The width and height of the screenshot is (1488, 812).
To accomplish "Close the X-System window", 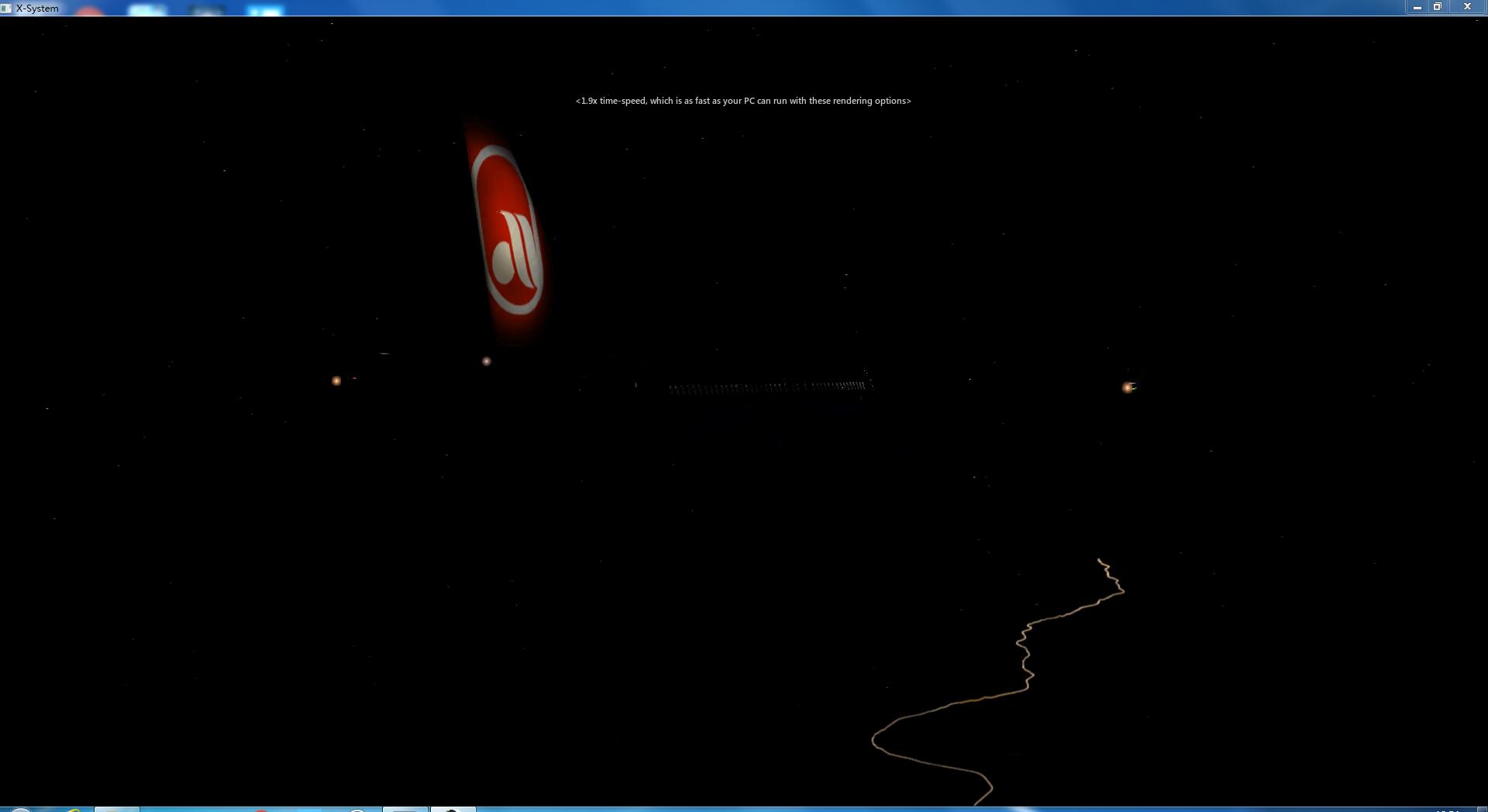I will click(1466, 7).
